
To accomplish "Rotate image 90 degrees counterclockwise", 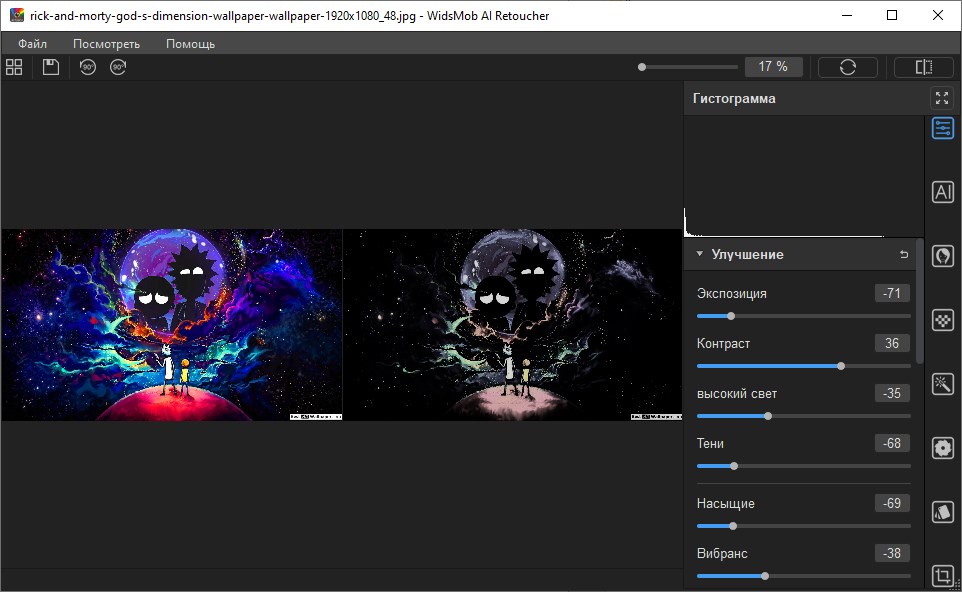I will pyautogui.click(x=88, y=67).
